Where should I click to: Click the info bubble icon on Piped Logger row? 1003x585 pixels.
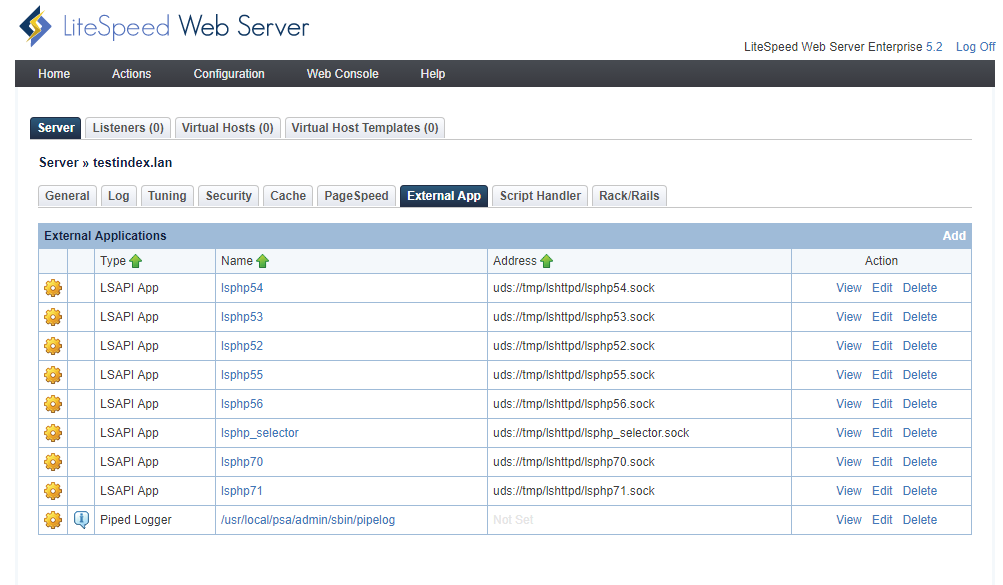tap(81, 520)
